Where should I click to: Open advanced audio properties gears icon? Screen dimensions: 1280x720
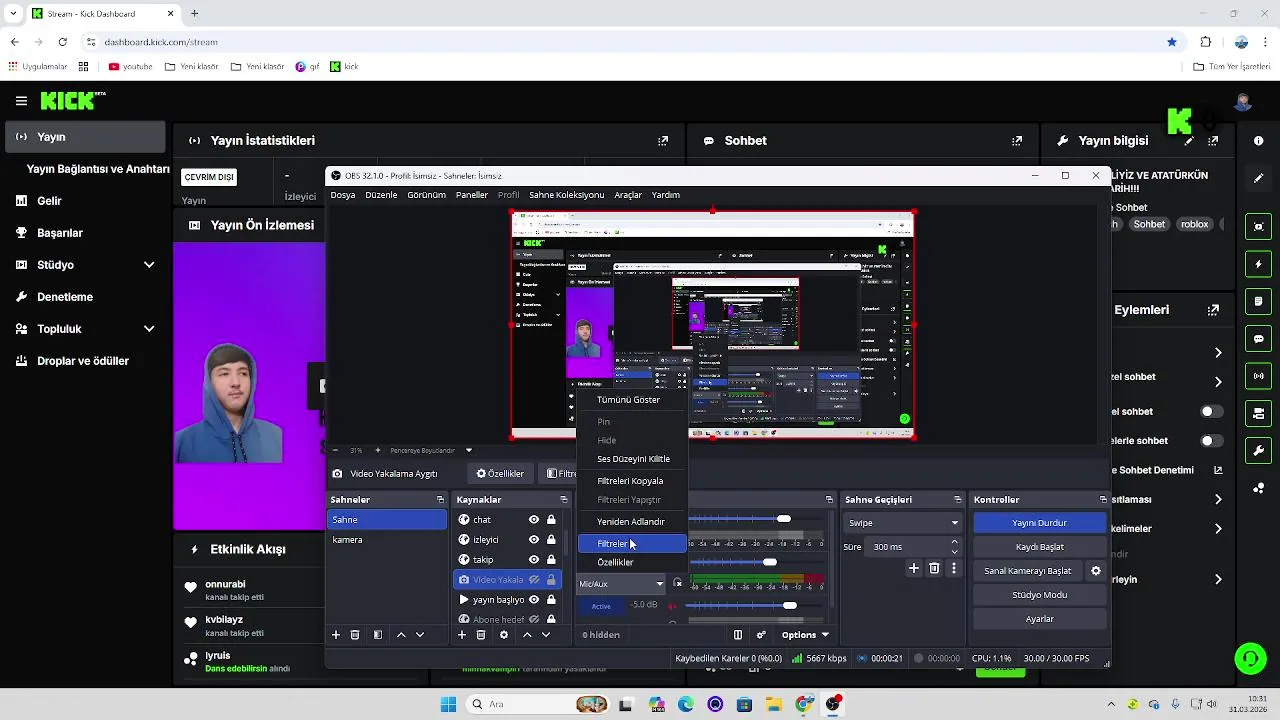click(x=761, y=635)
